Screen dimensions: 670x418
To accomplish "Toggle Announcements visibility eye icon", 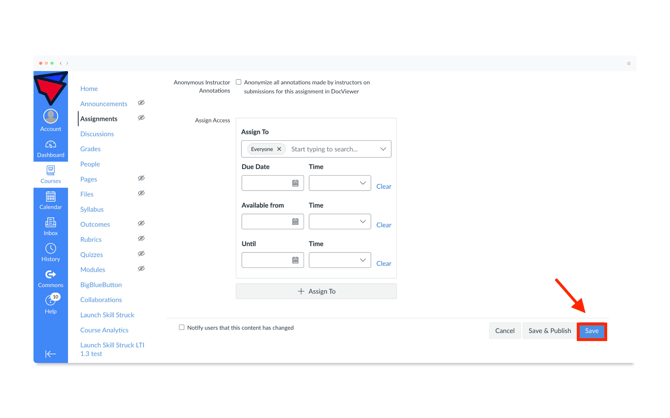I will tap(141, 103).
